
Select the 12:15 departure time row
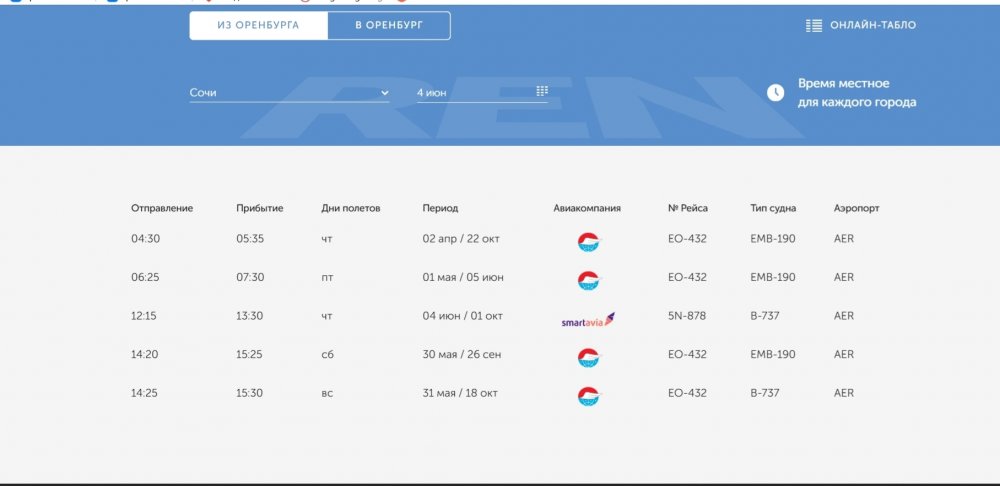pyautogui.click(x=144, y=316)
